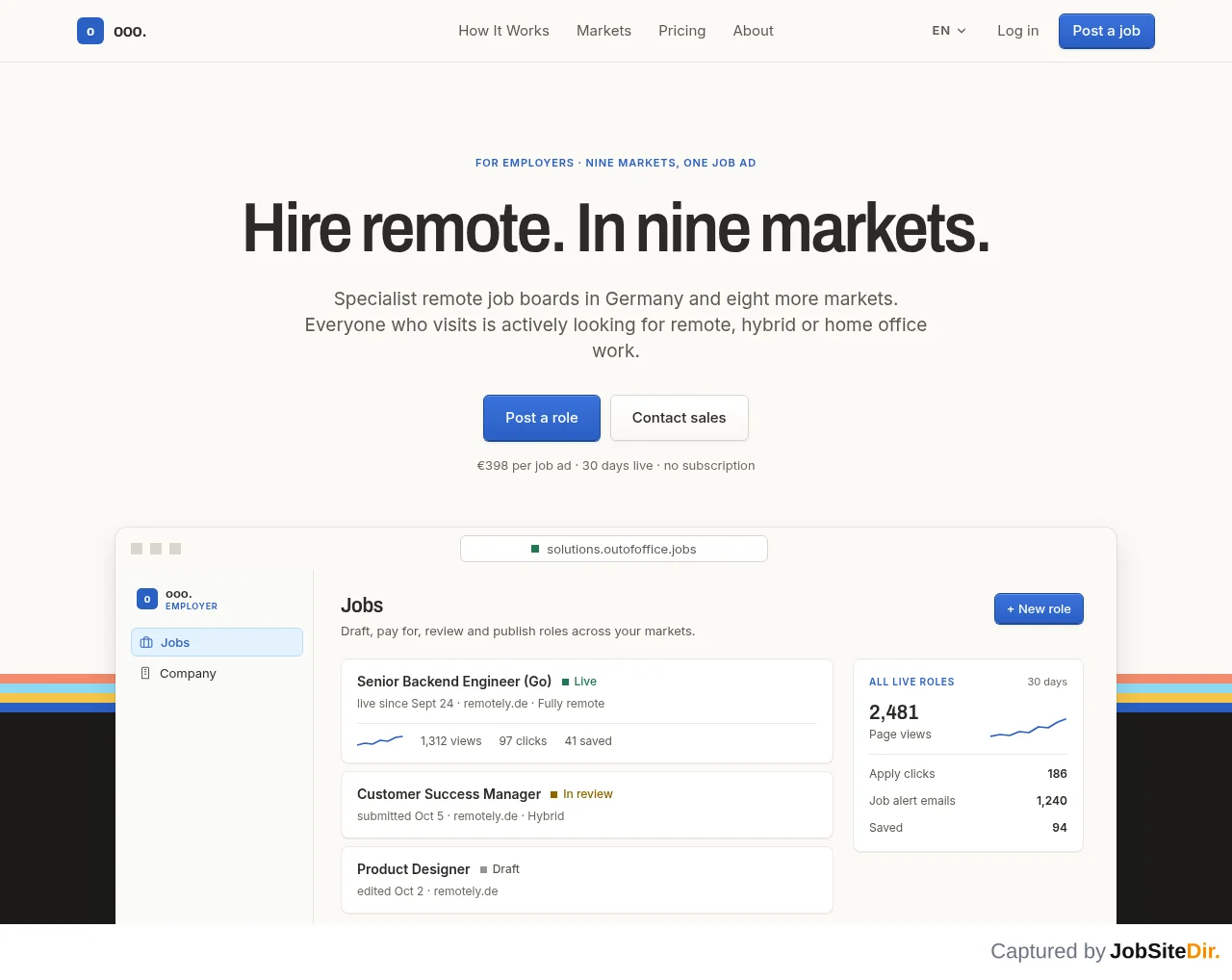Click the 30 days period label

[1047, 682]
